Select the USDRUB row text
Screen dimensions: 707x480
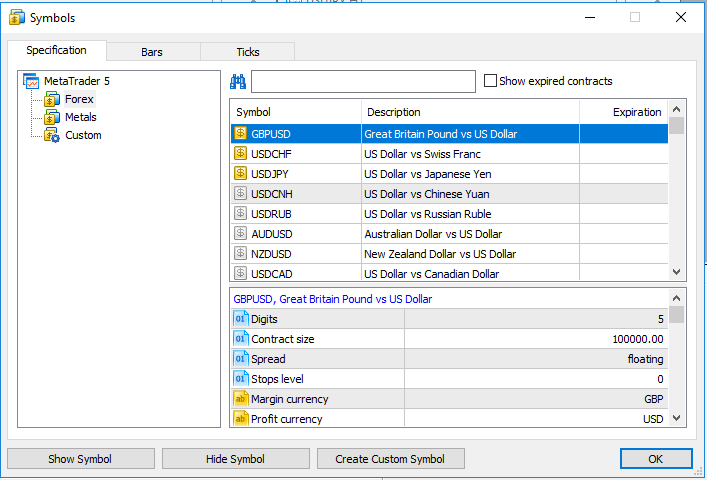pyautogui.click(x=271, y=214)
